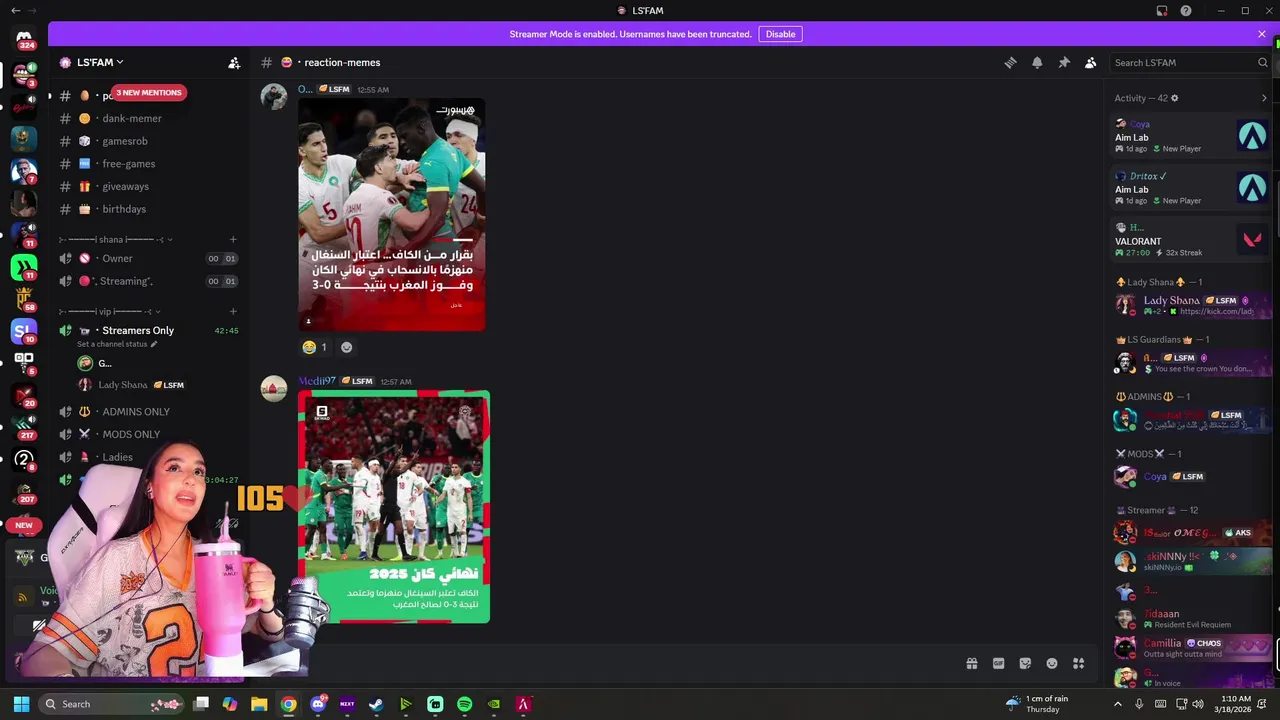Open the free-games channel

148,164
